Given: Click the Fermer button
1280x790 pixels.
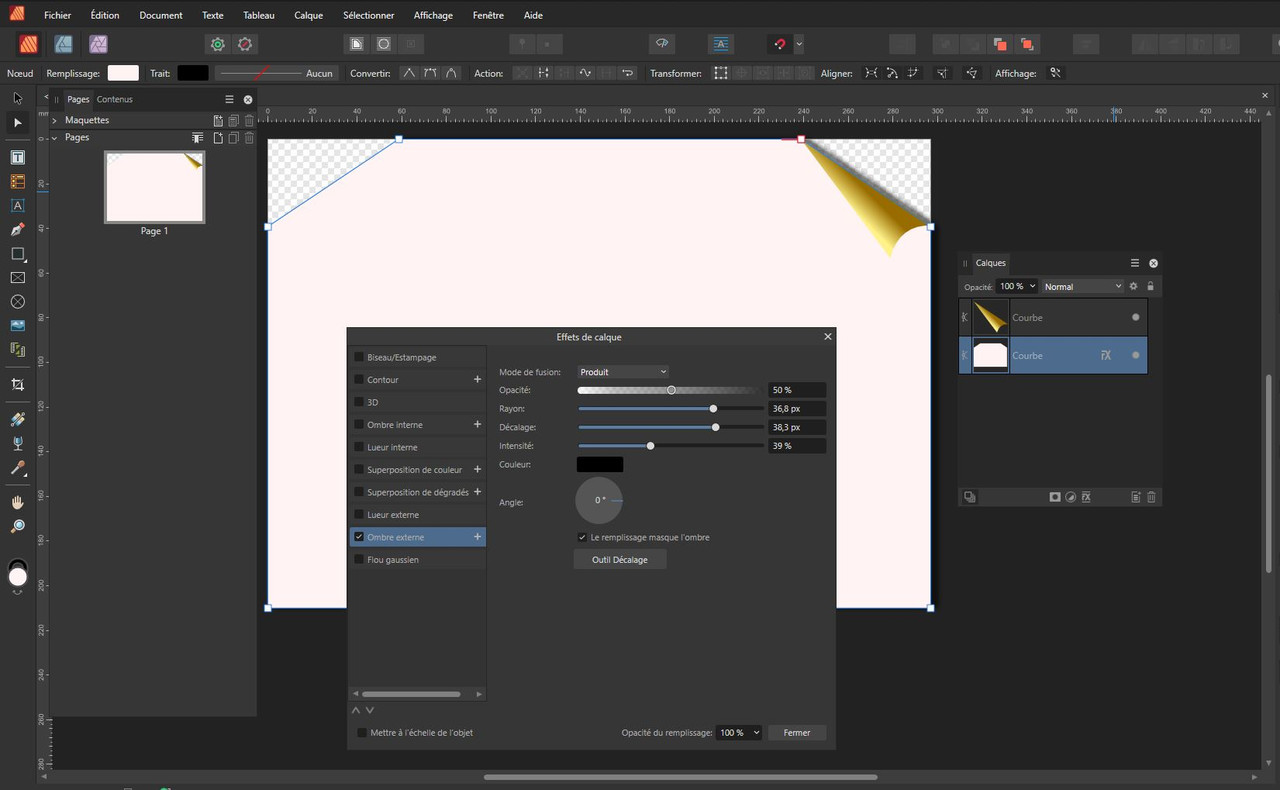Looking at the screenshot, I should pyautogui.click(x=797, y=733).
